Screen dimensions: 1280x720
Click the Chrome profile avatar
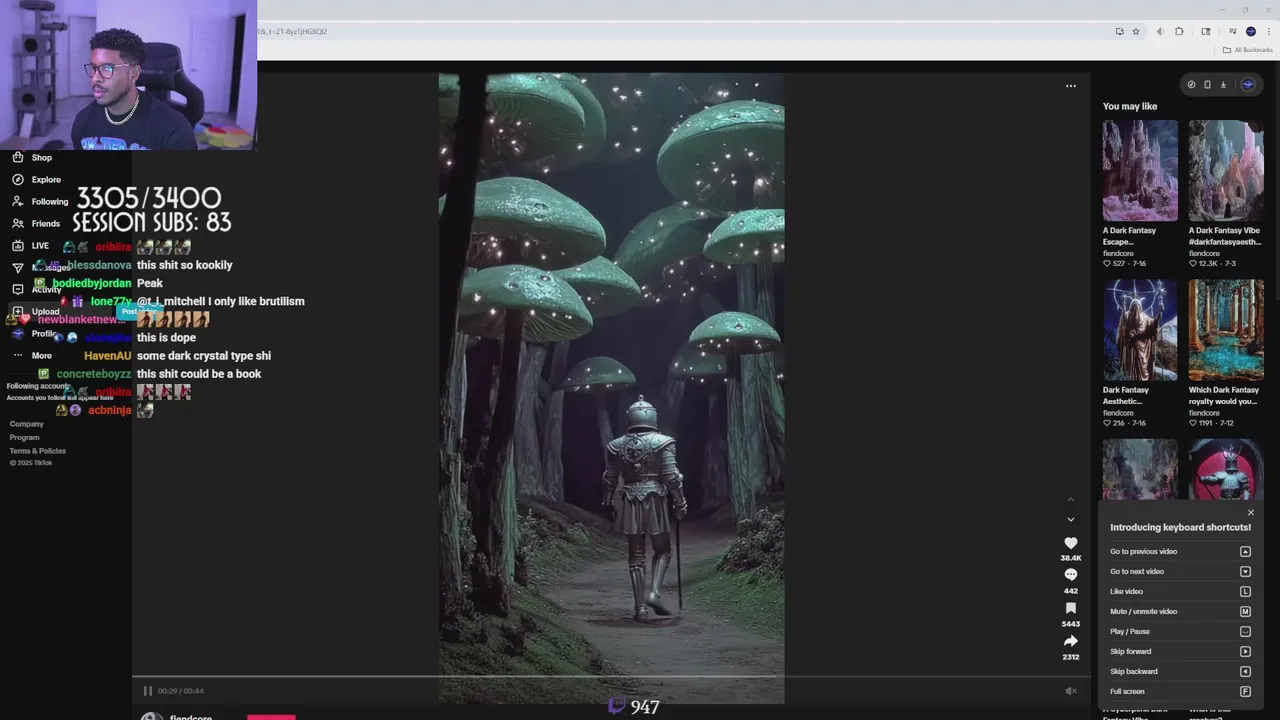1250,31
